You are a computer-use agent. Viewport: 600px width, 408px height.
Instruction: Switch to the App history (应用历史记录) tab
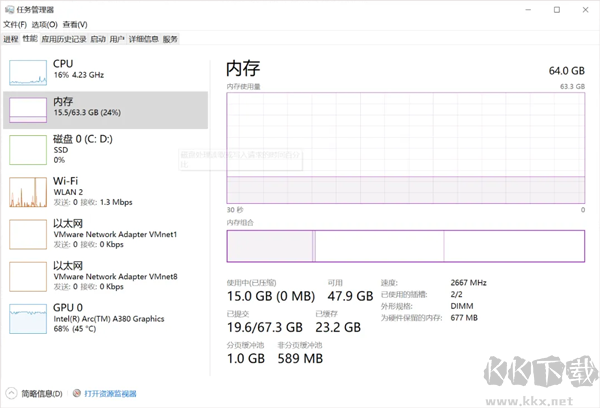tap(65, 39)
